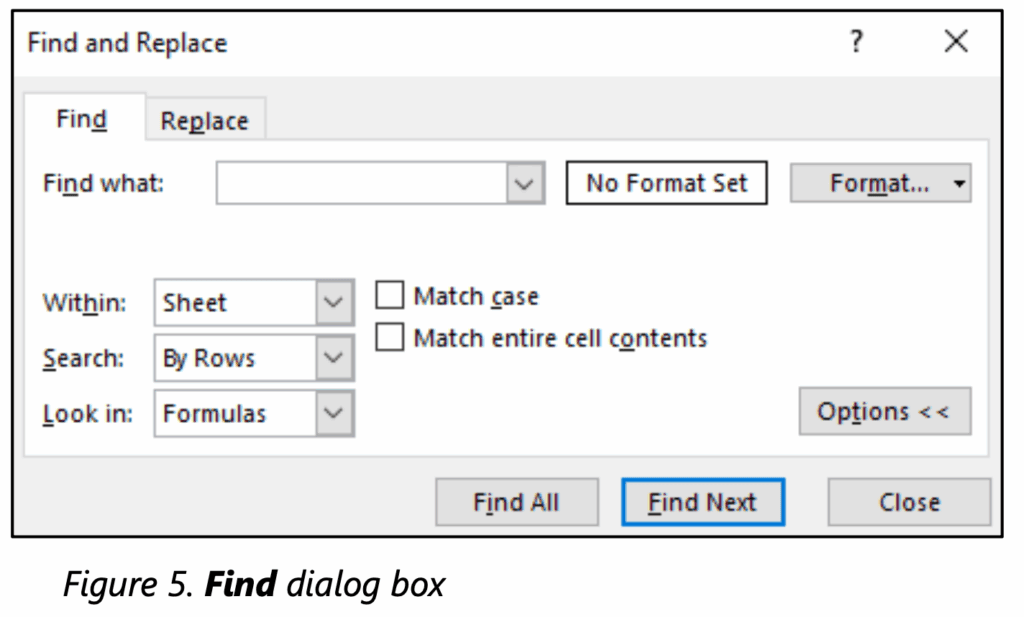Click the help question mark icon

point(856,42)
